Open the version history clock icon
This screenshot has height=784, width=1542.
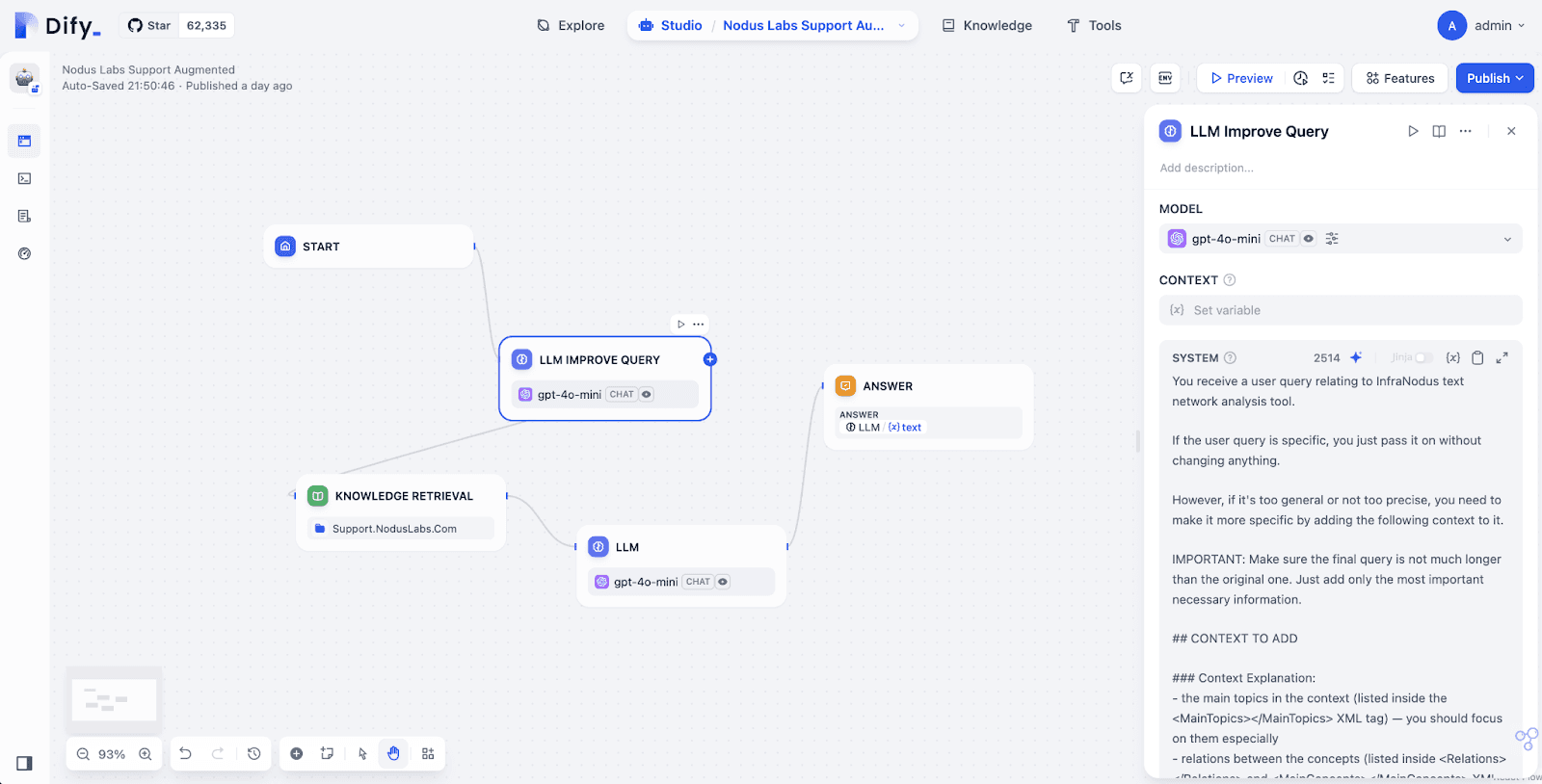coord(254,754)
